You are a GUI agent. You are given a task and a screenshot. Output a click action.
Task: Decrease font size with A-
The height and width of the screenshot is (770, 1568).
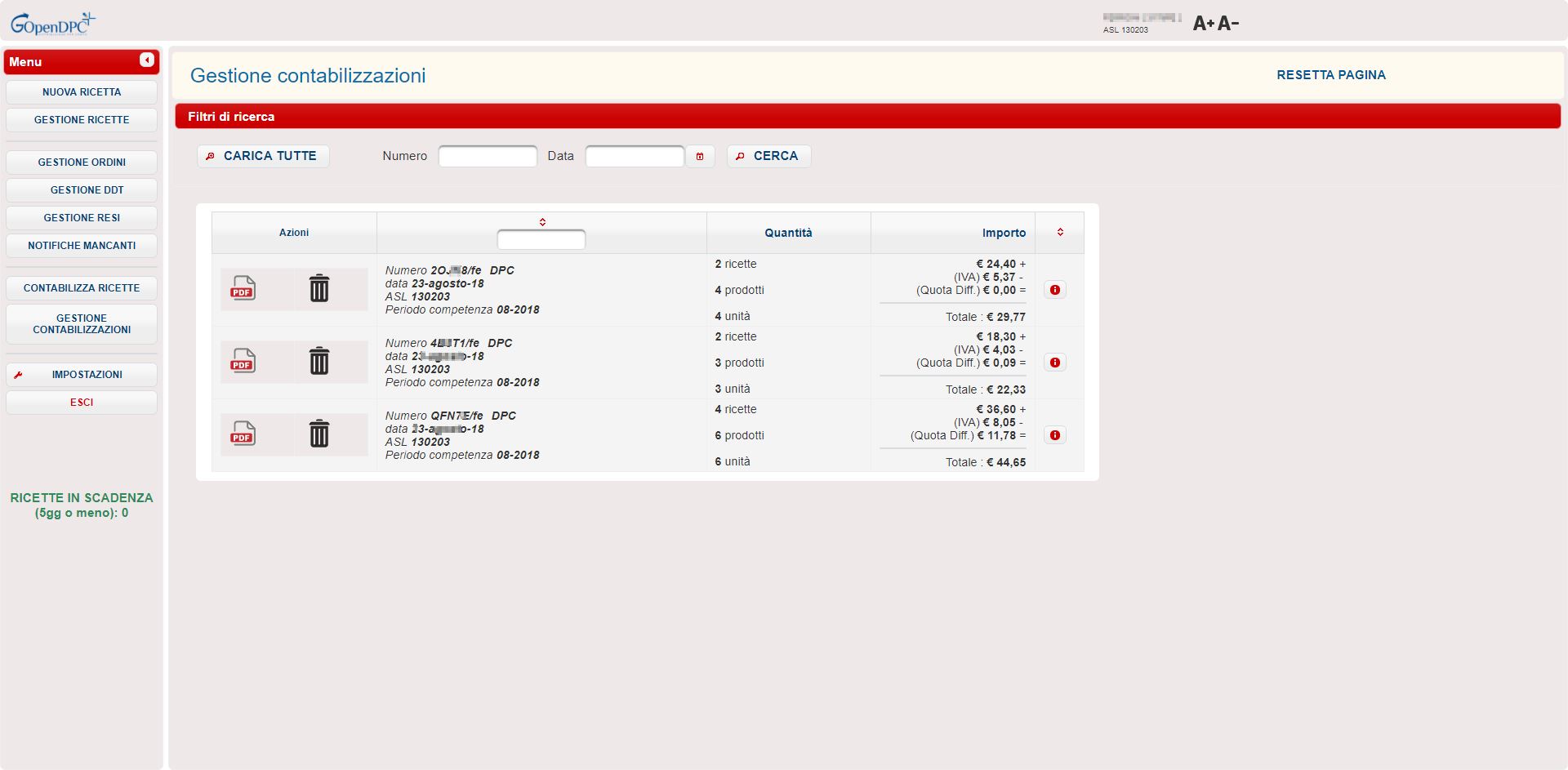[1228, 24]
